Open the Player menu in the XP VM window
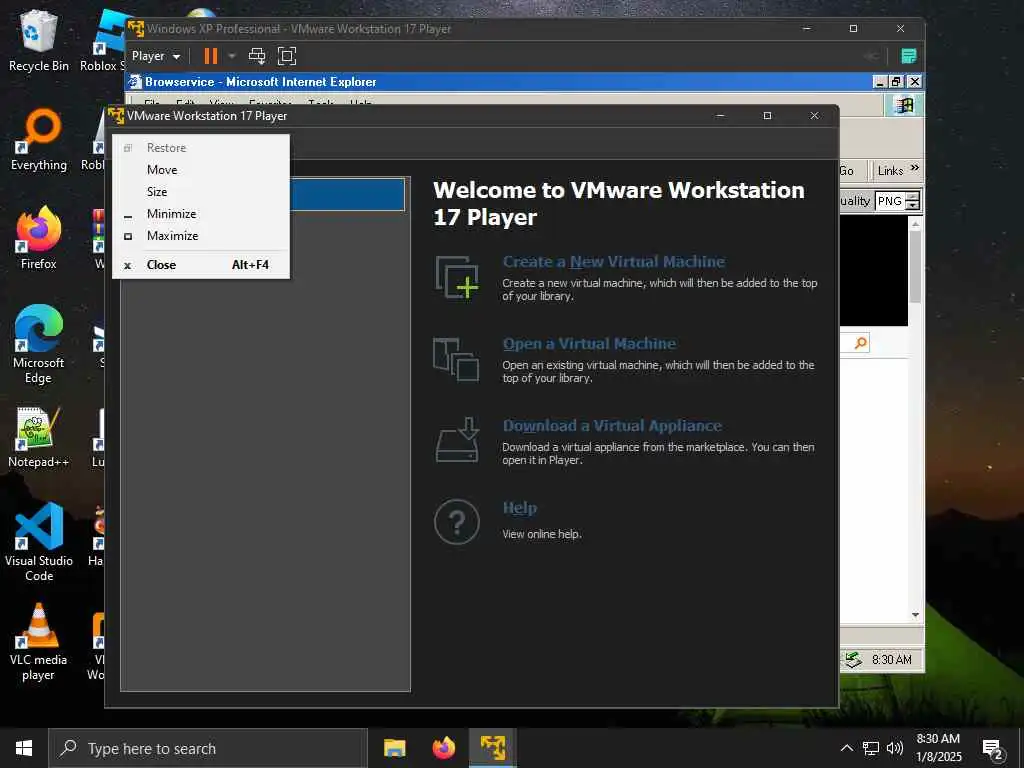Screen dimensions: 1024x768 point(155,56)
